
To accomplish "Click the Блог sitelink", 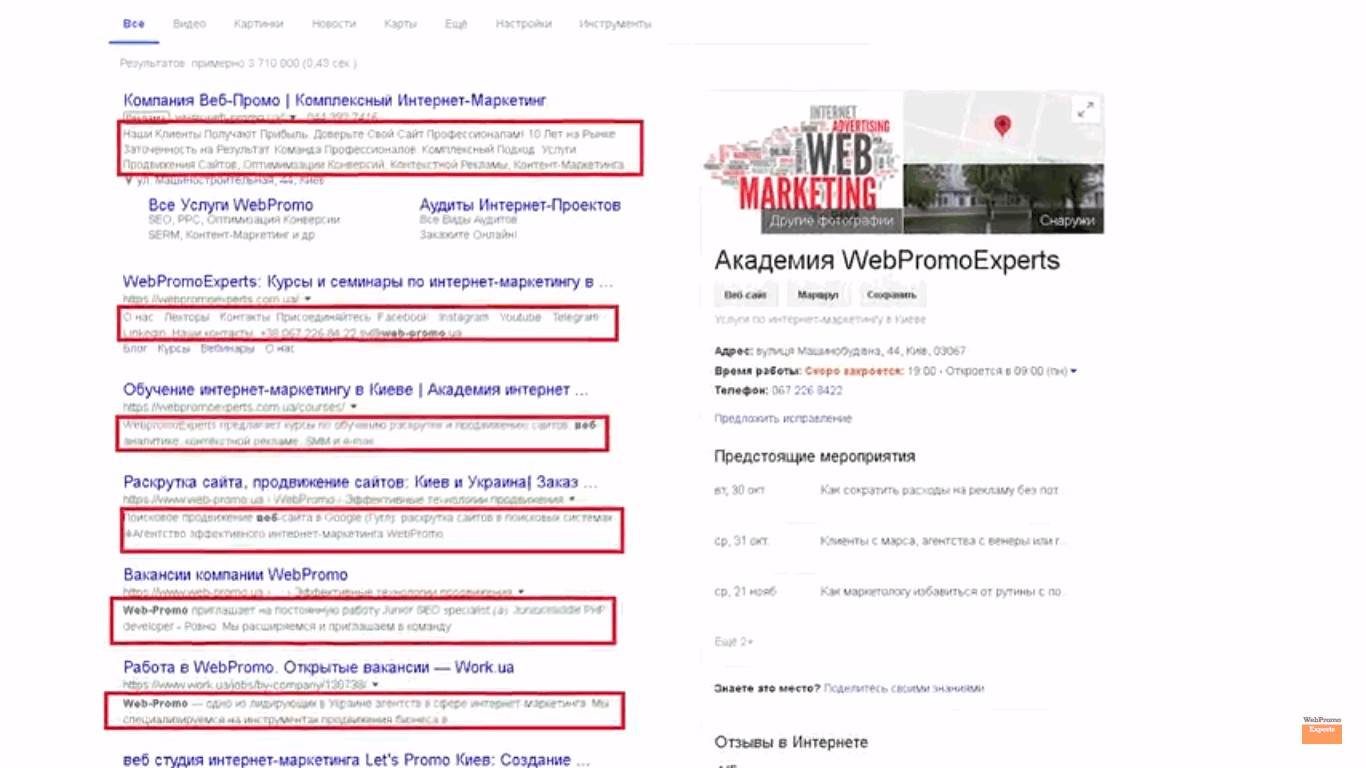I will tap(135, 349).
